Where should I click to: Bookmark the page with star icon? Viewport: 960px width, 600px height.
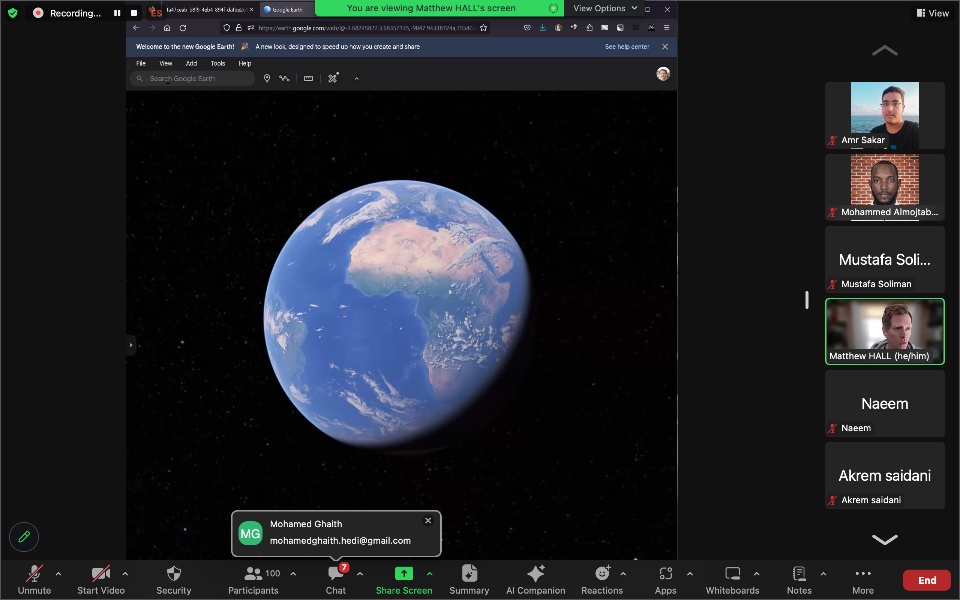[x=484, y=28]
